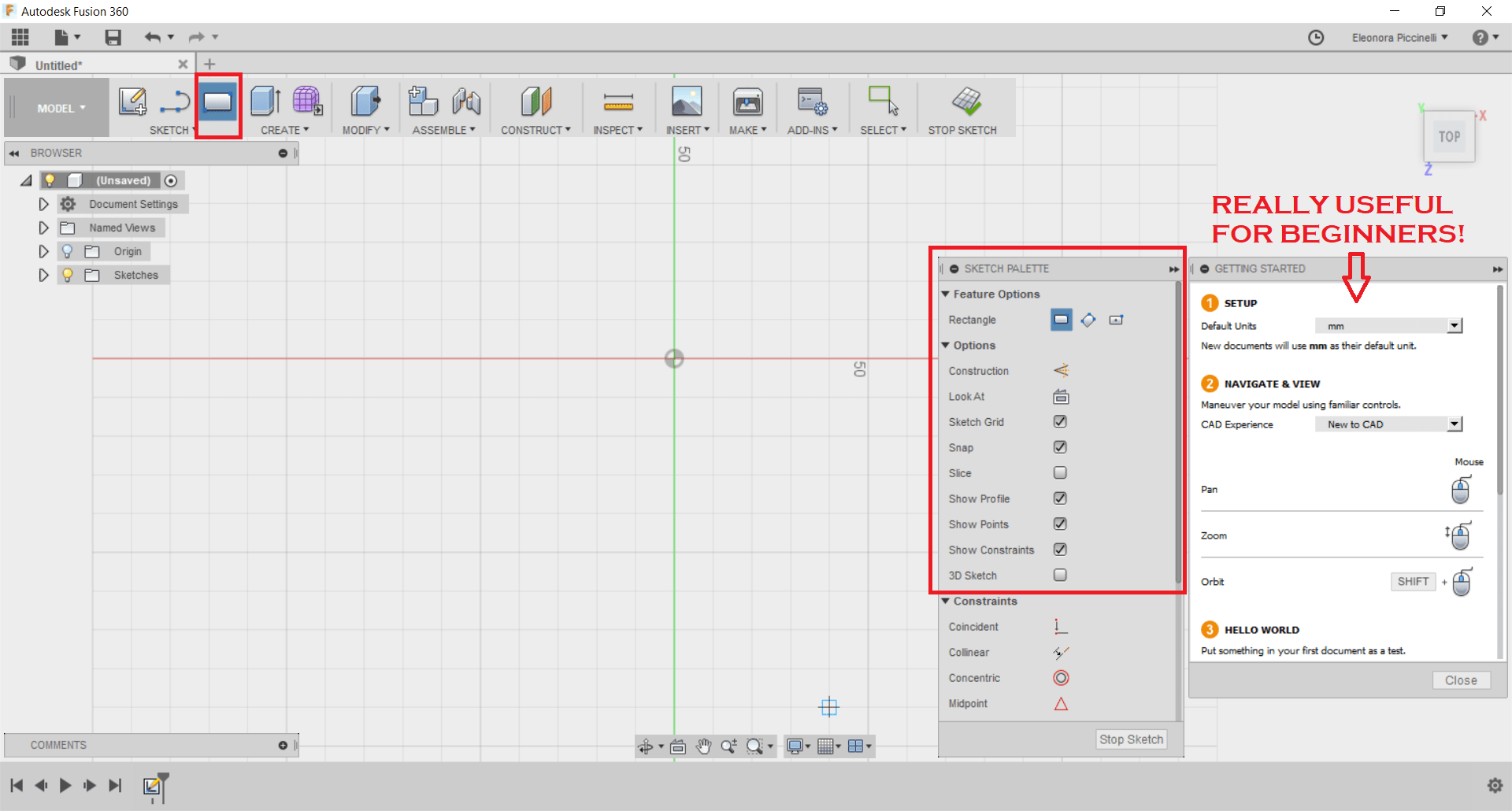Expand the Origin tree node
1512x811 pixels.
43,251
